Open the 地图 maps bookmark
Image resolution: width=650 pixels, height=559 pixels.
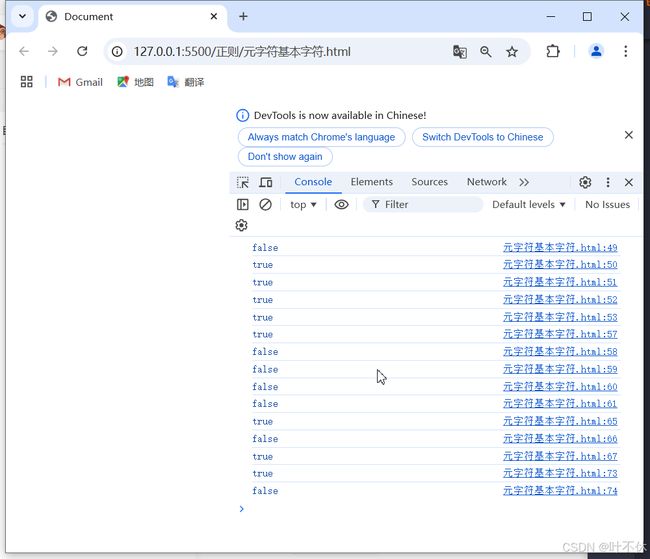pyautogui.click(x=135, y=82)
